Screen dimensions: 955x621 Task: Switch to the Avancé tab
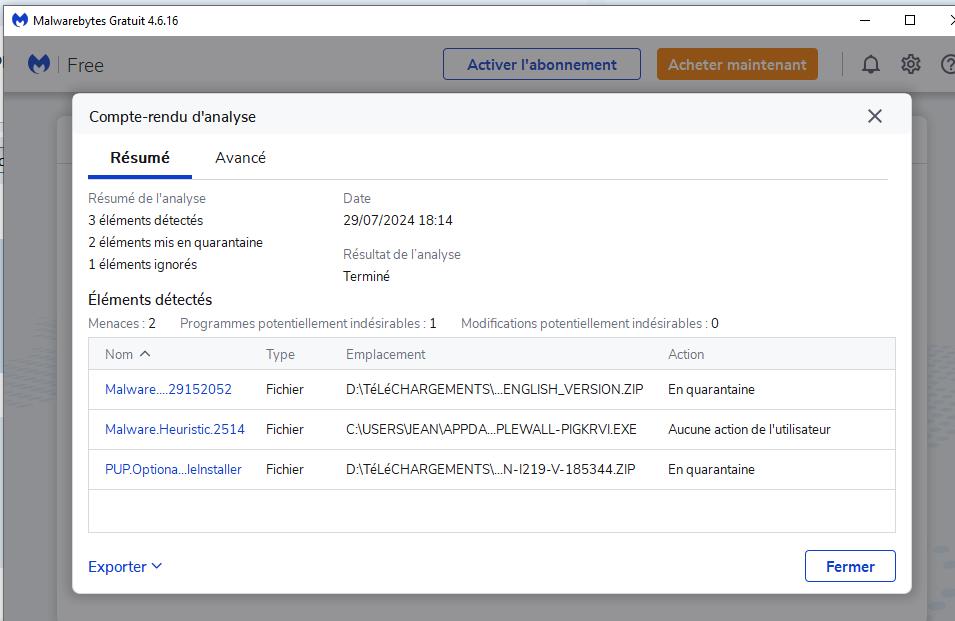click(241, 158)
